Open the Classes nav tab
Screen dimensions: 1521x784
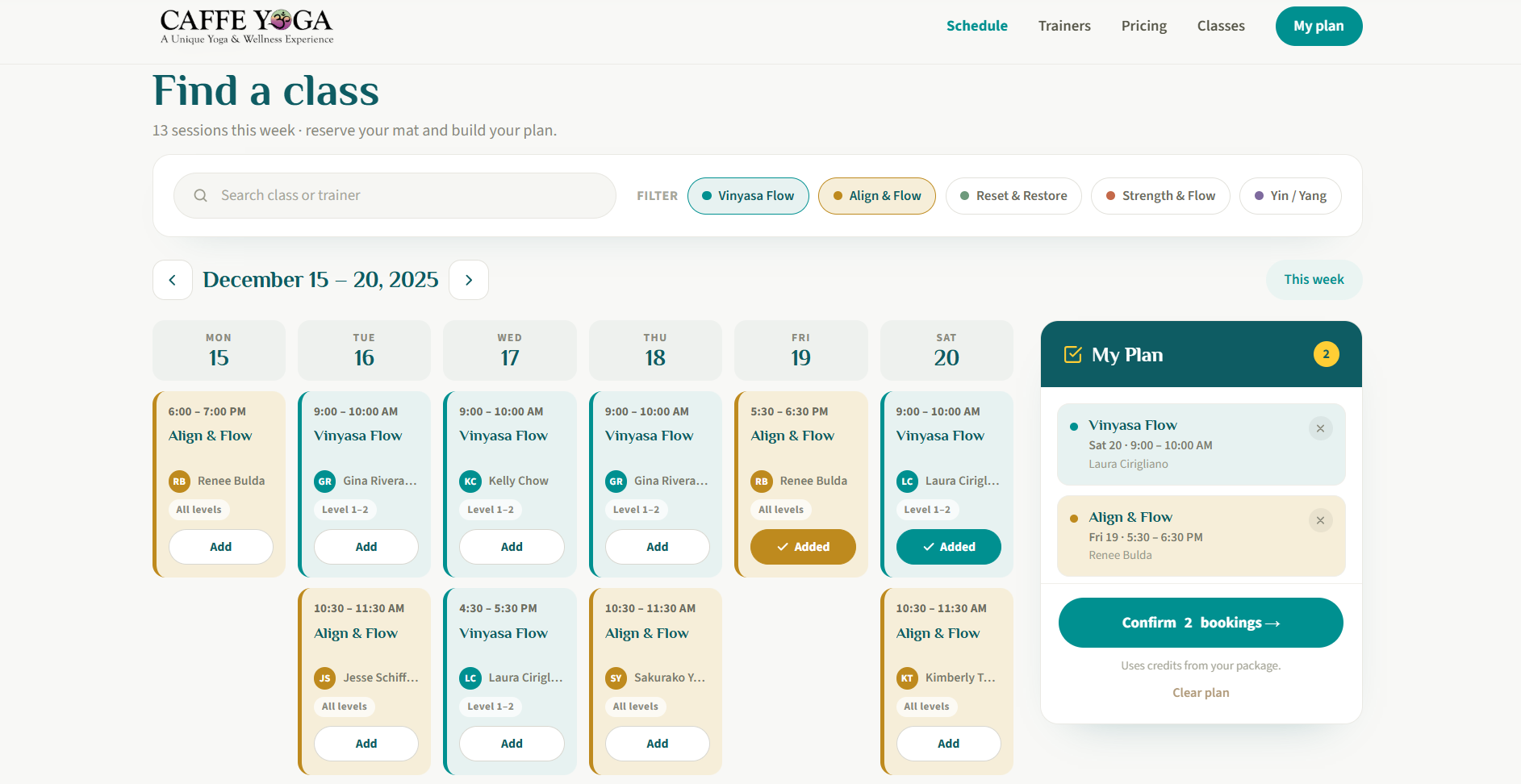[1221, 26]
